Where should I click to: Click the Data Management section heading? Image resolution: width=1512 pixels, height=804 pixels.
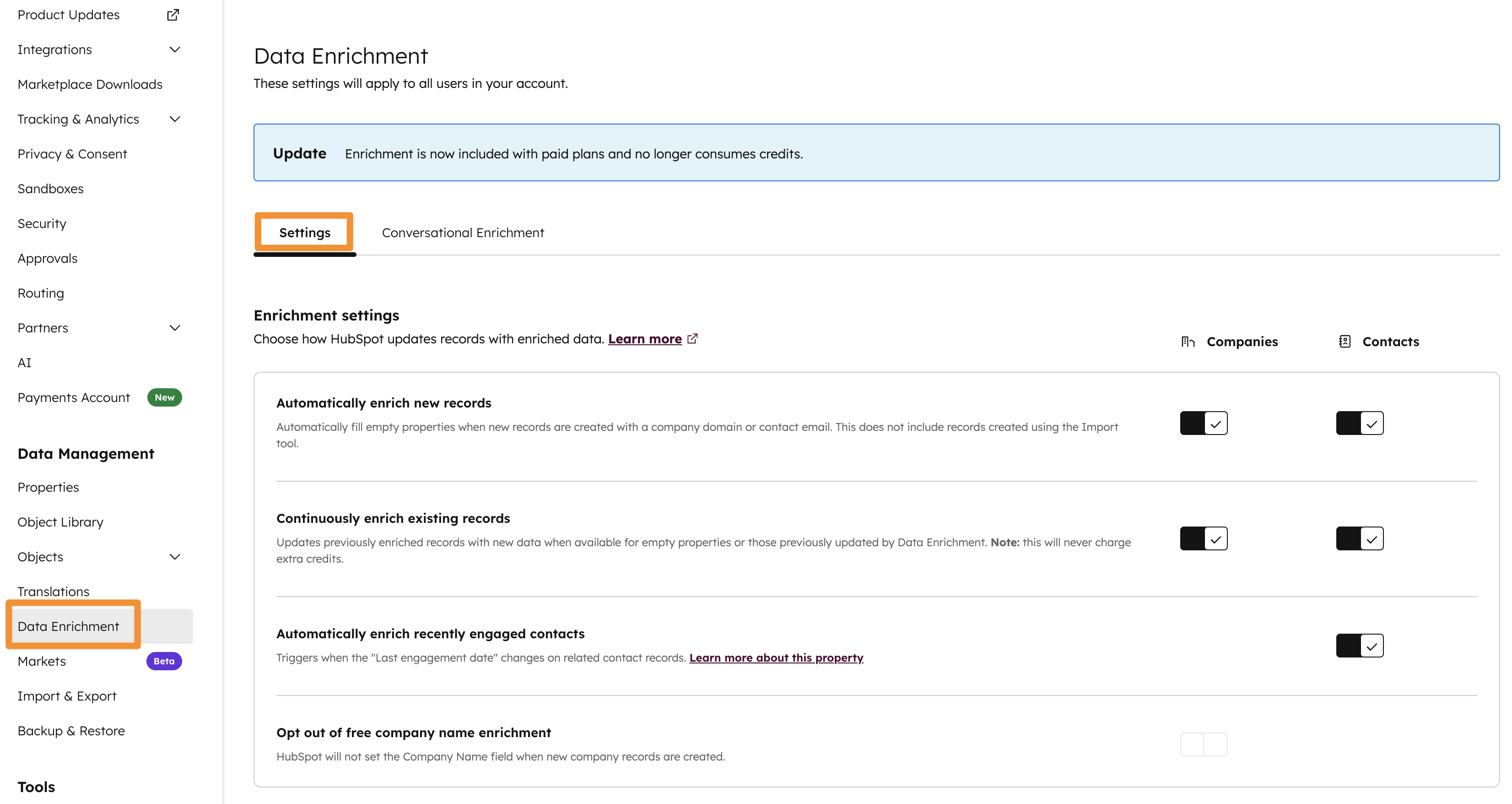point(86,453)
